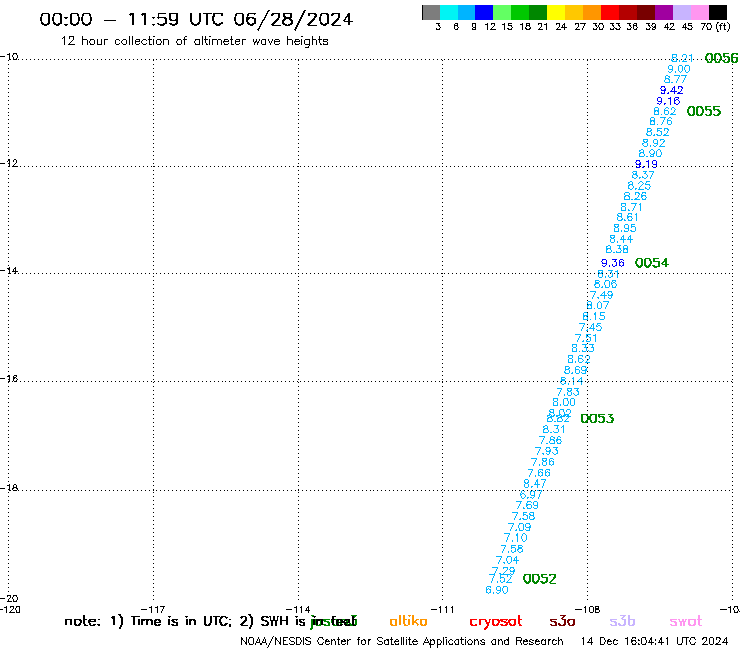Click the wave height value 7.69

(x=527, y=505)
